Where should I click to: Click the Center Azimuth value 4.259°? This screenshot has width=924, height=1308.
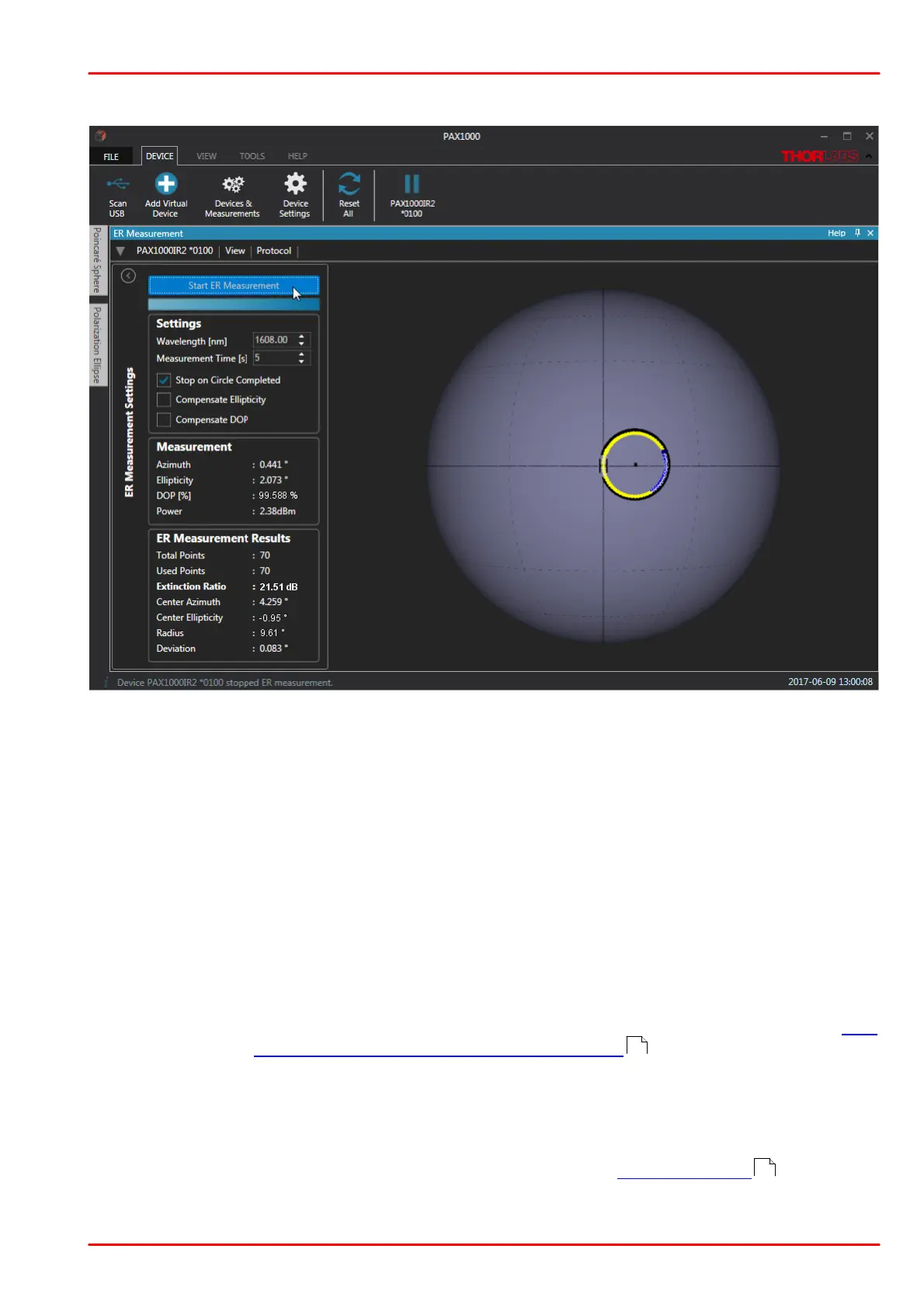[273, 602]
